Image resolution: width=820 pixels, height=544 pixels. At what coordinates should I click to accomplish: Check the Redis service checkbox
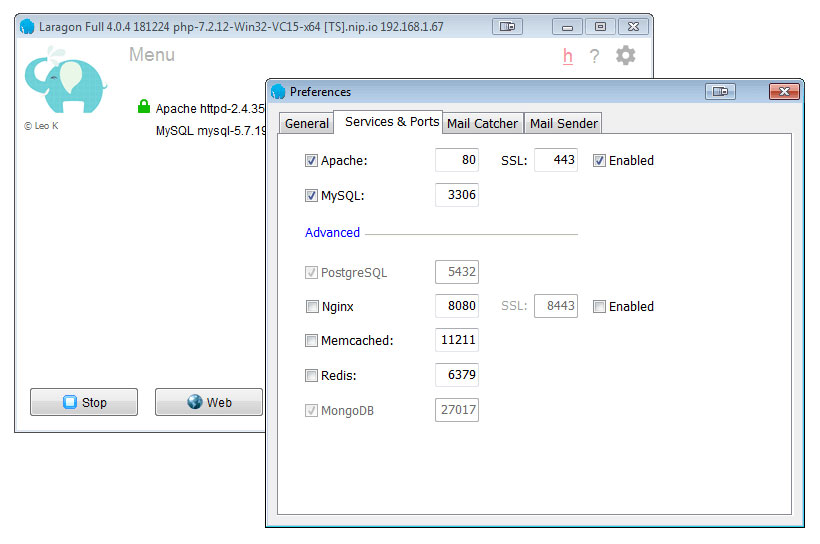(311, 376)
